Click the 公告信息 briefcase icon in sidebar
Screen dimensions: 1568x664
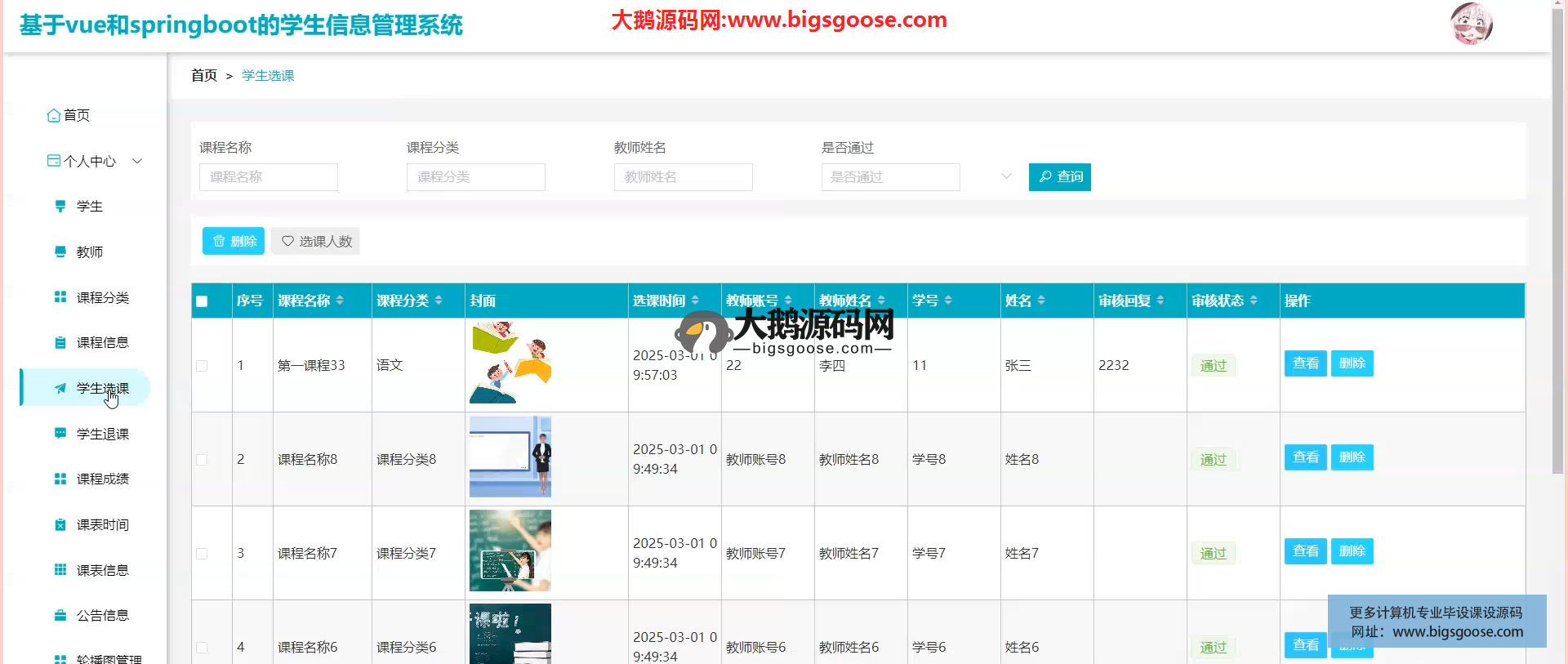coord(60,616)
